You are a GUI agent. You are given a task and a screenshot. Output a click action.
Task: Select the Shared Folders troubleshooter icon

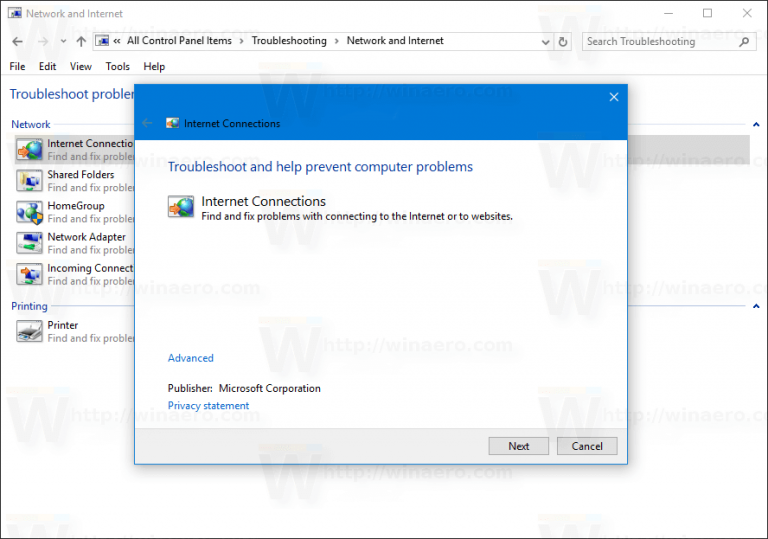tap(30, 181)
